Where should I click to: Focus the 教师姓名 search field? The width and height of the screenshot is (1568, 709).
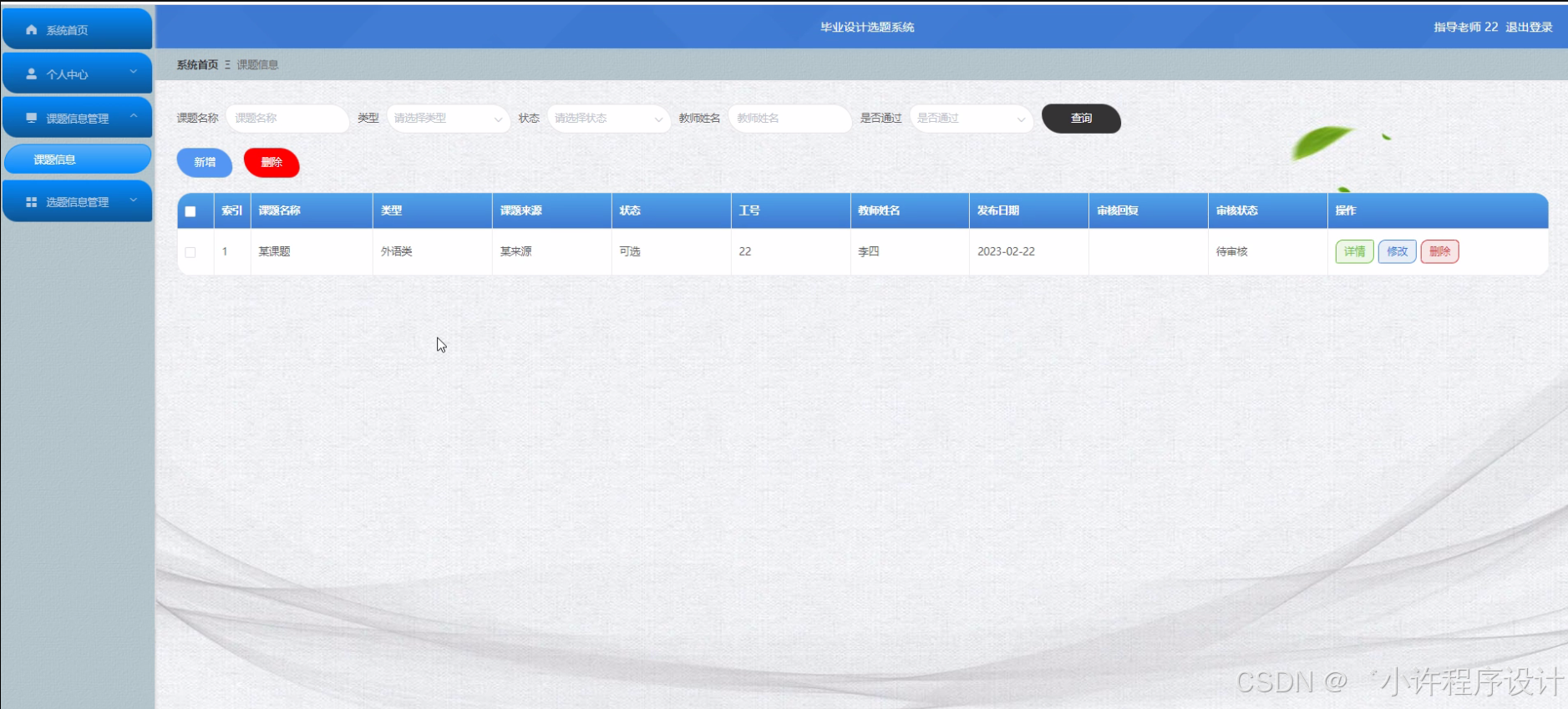coord(789,119)
